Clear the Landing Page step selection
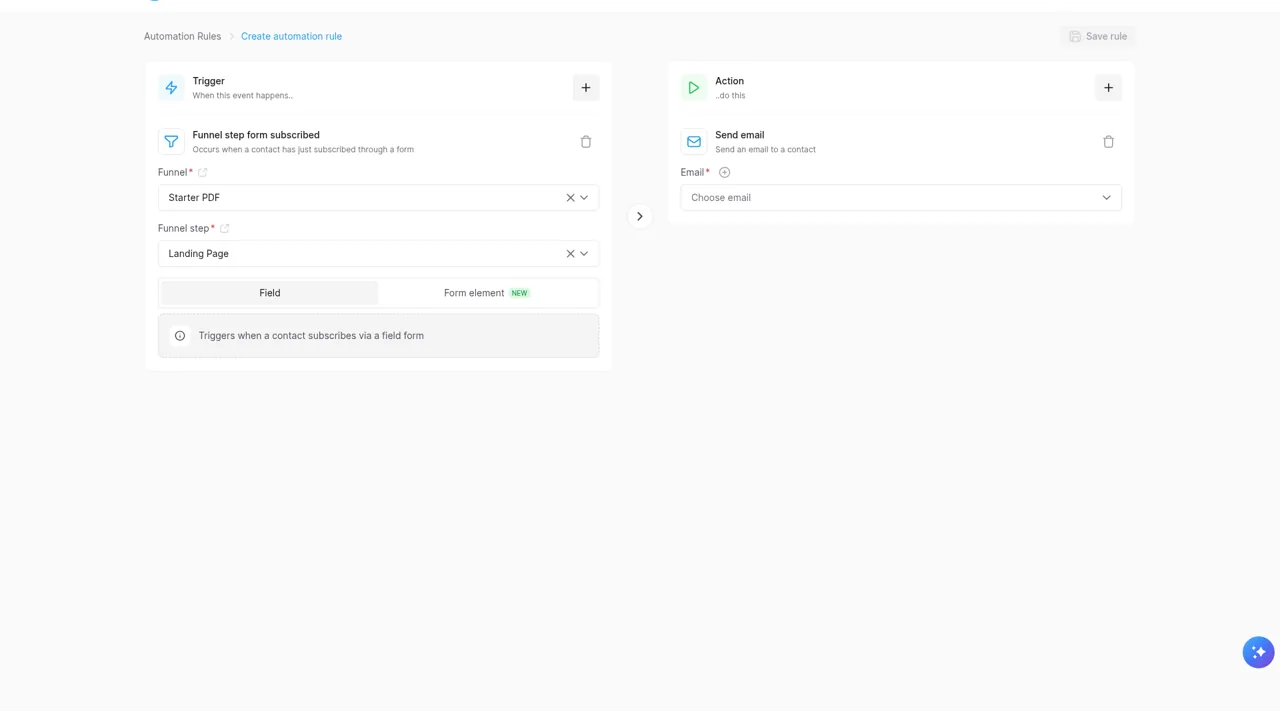Viewport: 1280px width, 711px height. coord(570,254)
